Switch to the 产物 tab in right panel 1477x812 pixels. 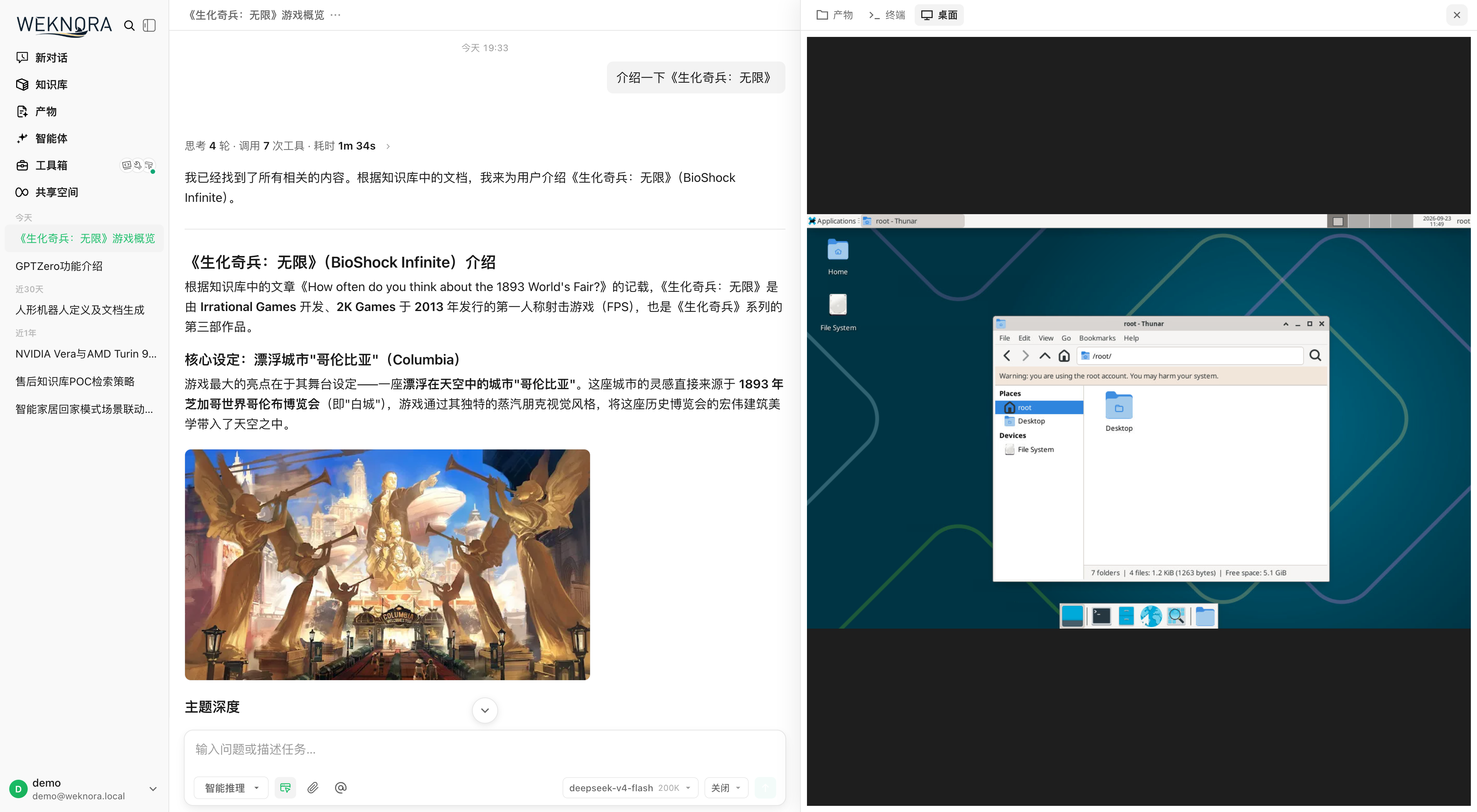[835, 15]
